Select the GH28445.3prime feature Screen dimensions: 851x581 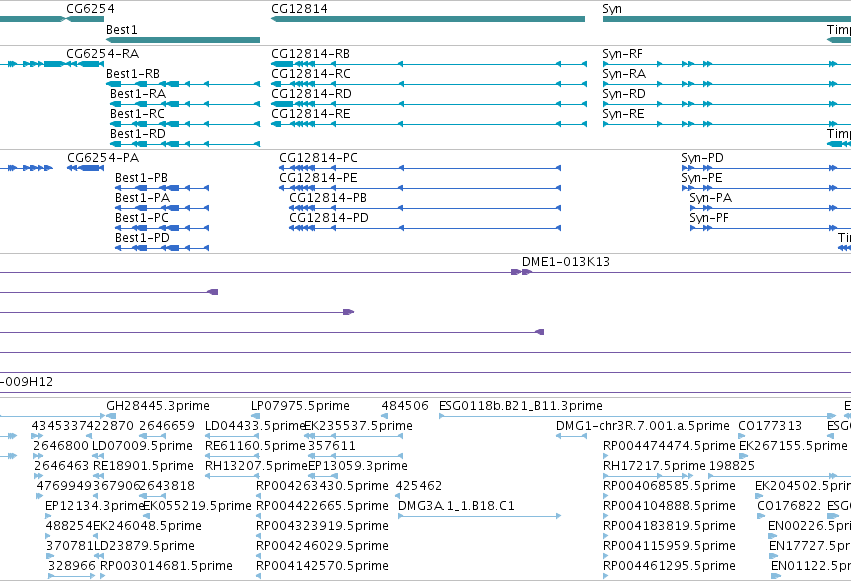coord(157,406)
